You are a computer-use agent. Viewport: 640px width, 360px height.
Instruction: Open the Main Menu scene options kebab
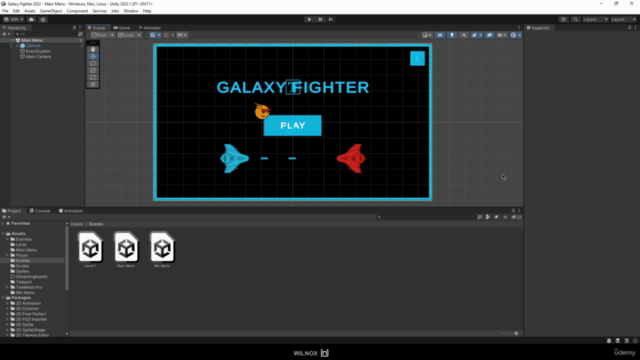80,40
